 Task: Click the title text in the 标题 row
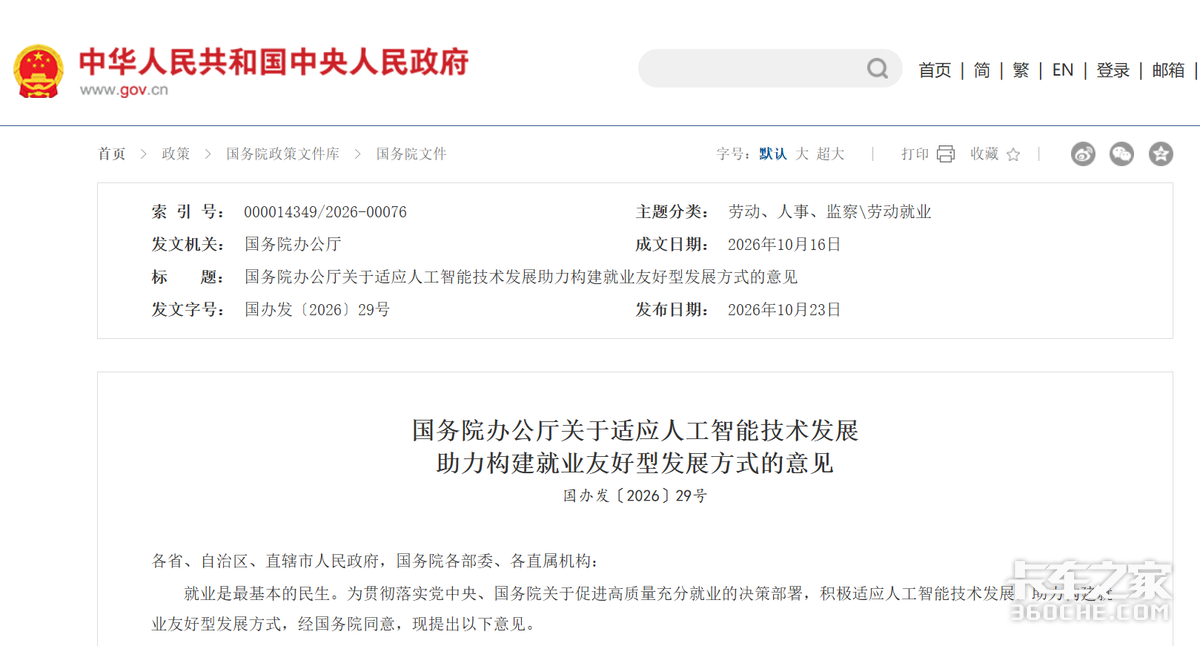pos(521,277)
